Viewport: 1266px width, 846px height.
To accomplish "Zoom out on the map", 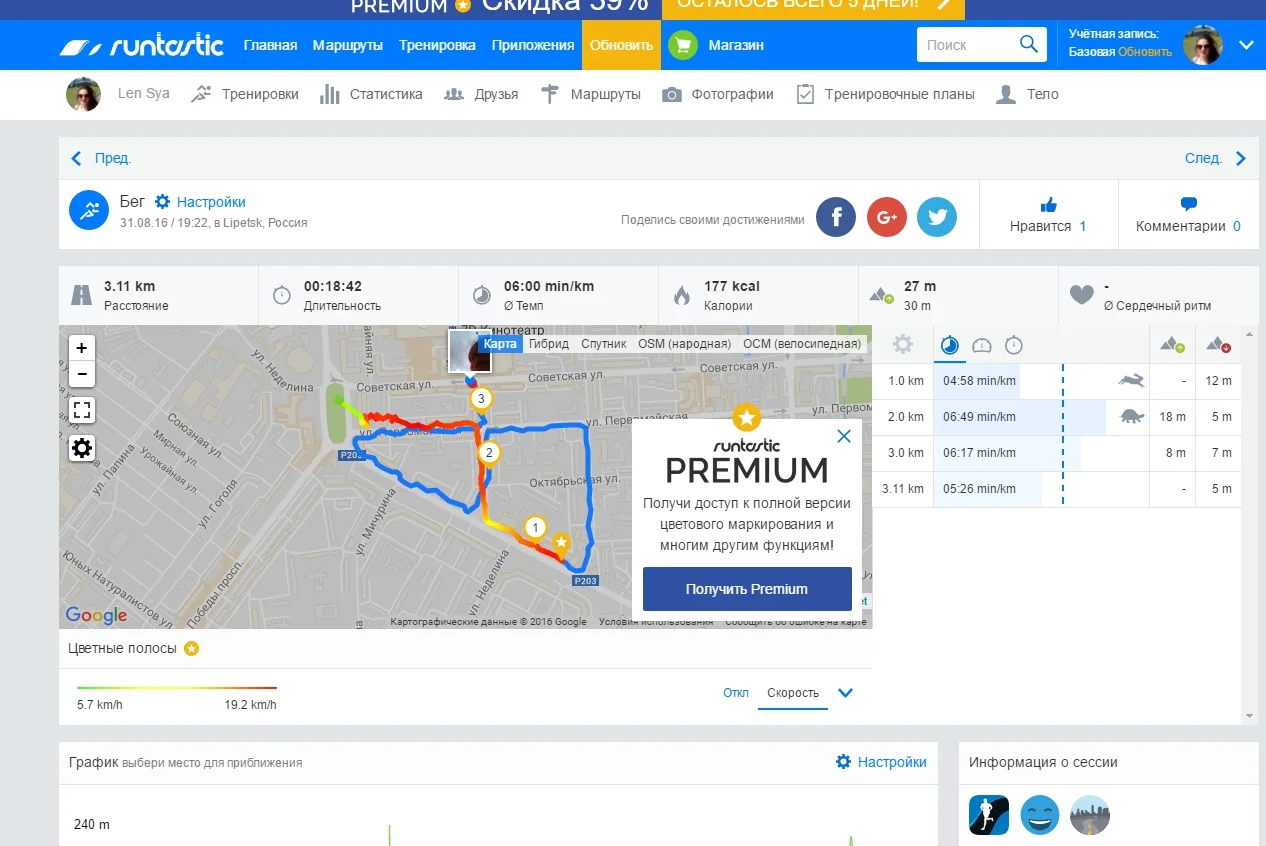I will [x=82, y=375].
